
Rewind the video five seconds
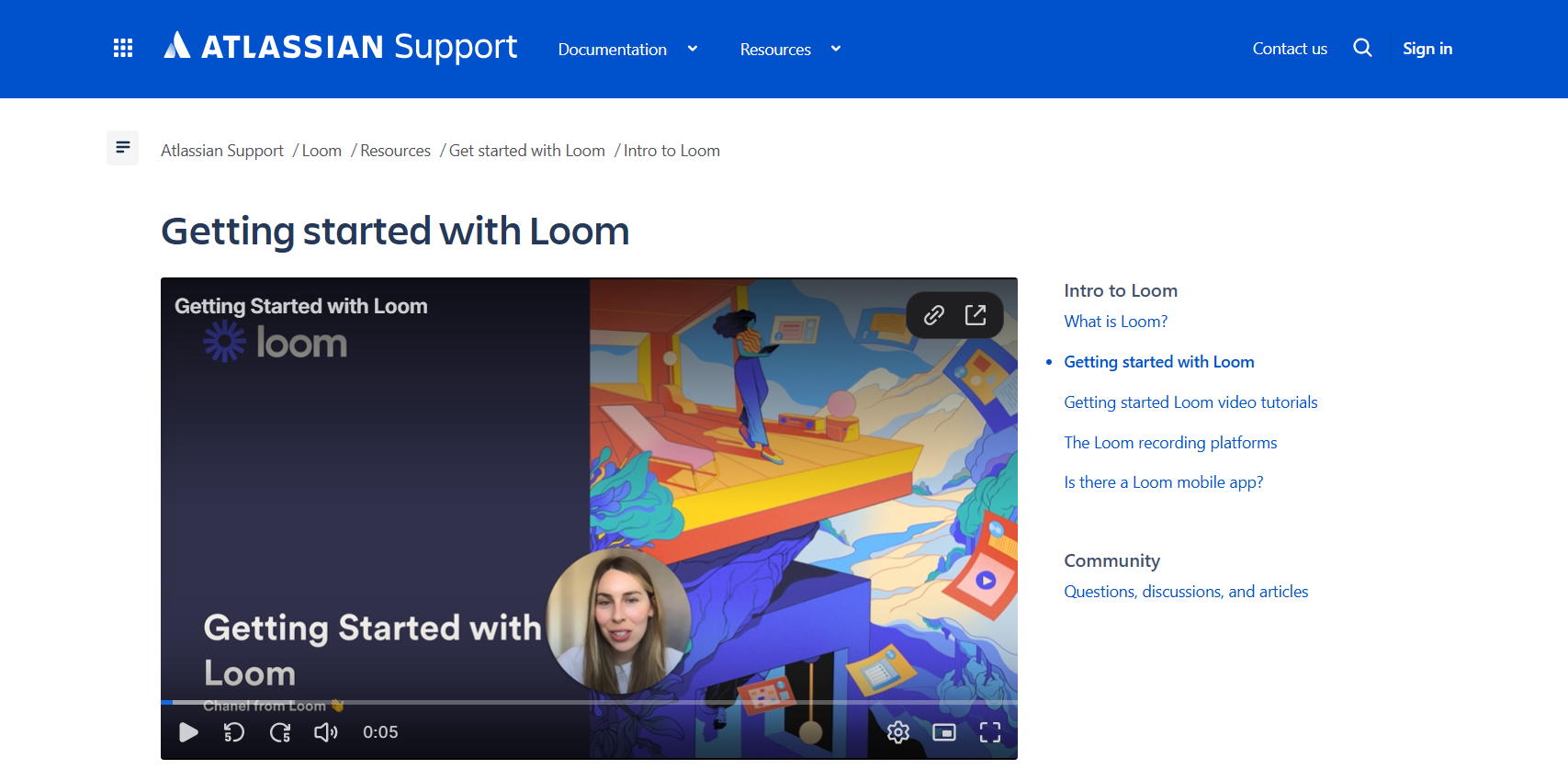[x=234, y=732]
